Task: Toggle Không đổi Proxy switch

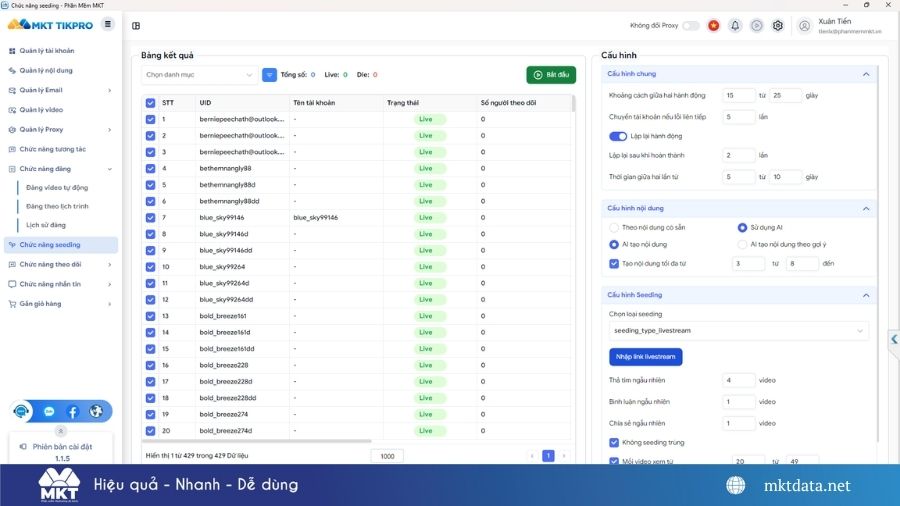Action: pyautogui.click(x=690, y=26)
